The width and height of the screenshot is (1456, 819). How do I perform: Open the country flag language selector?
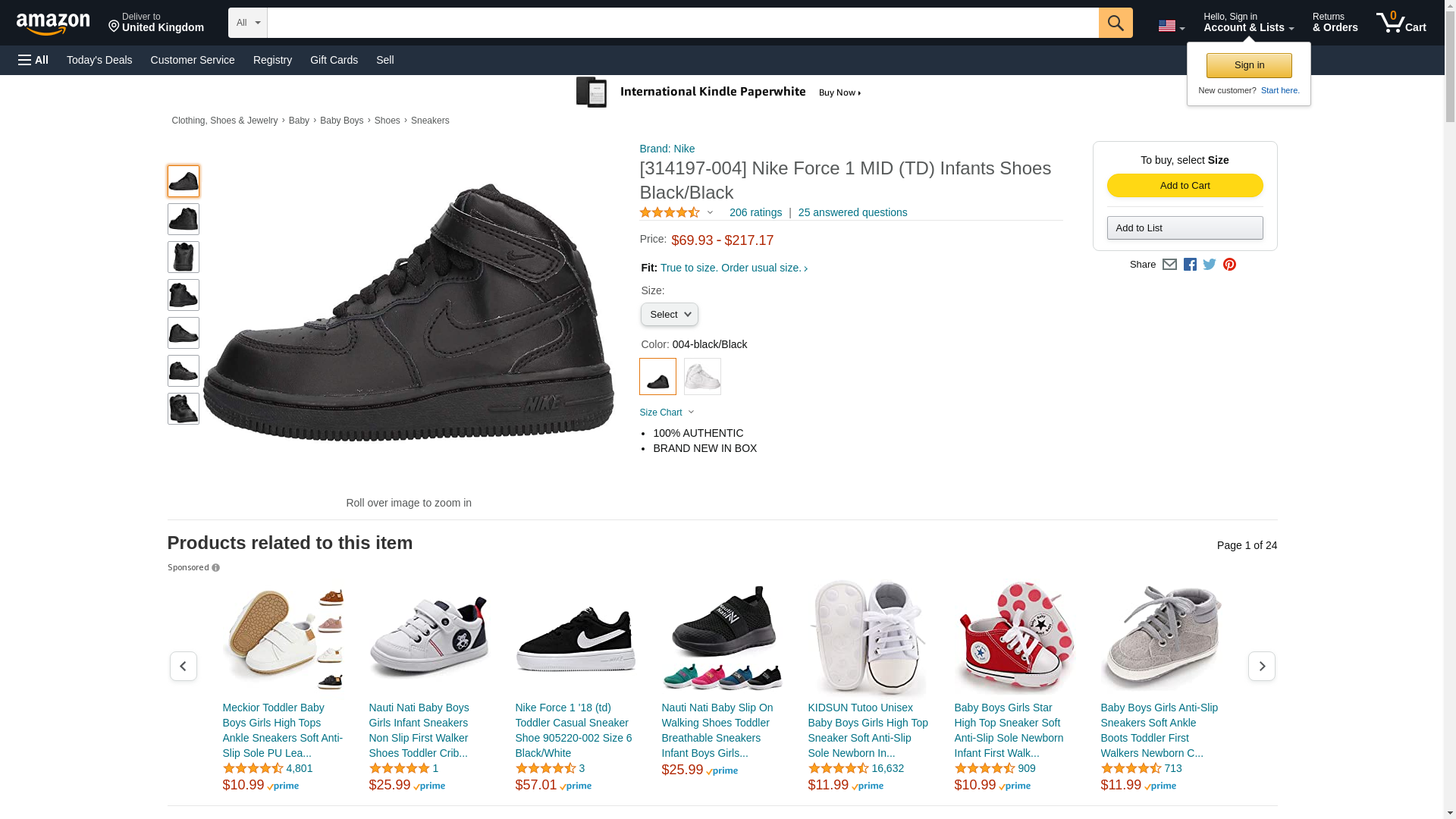point(1171,27)
